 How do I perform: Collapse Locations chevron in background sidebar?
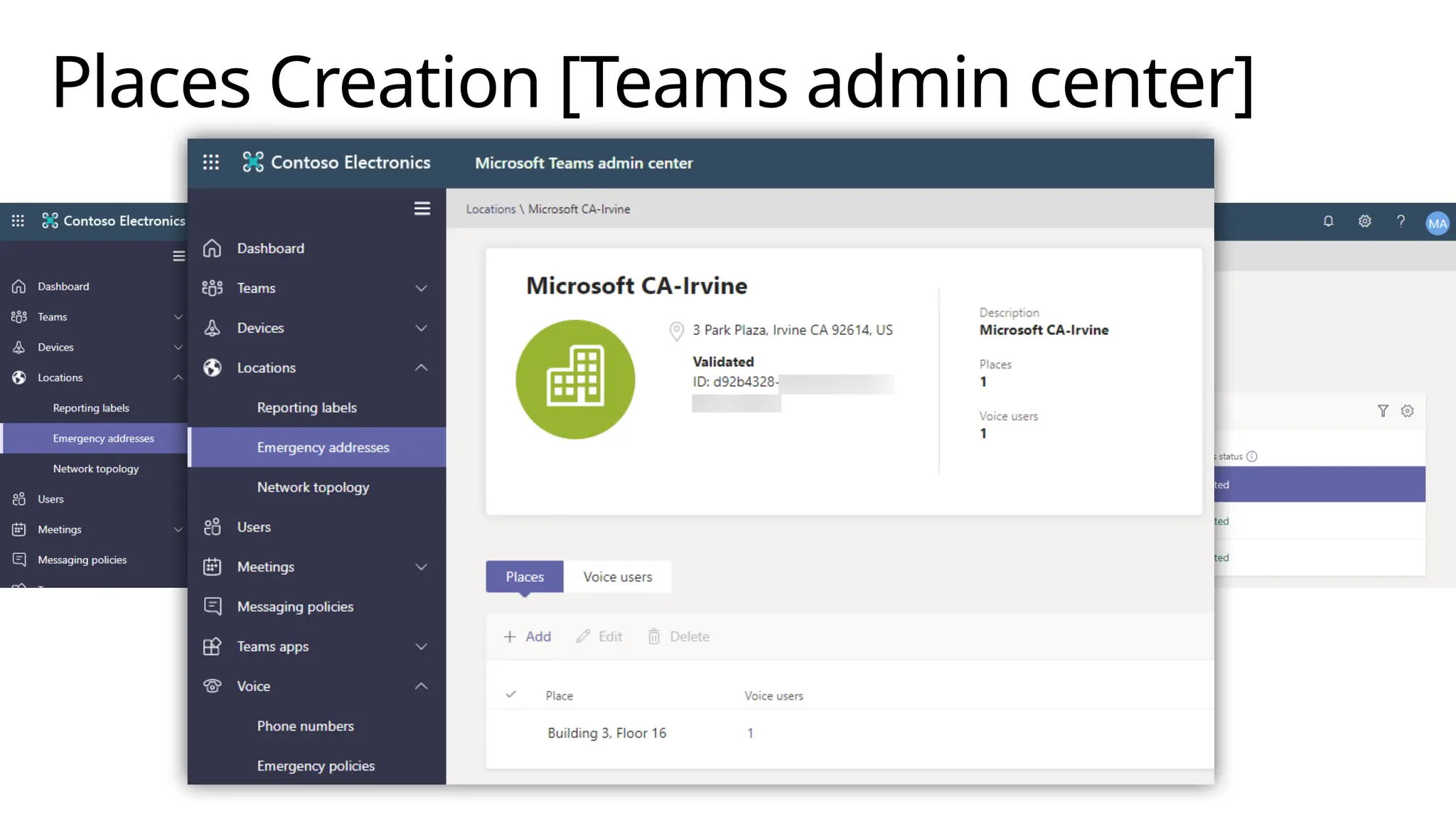[178, 378]
